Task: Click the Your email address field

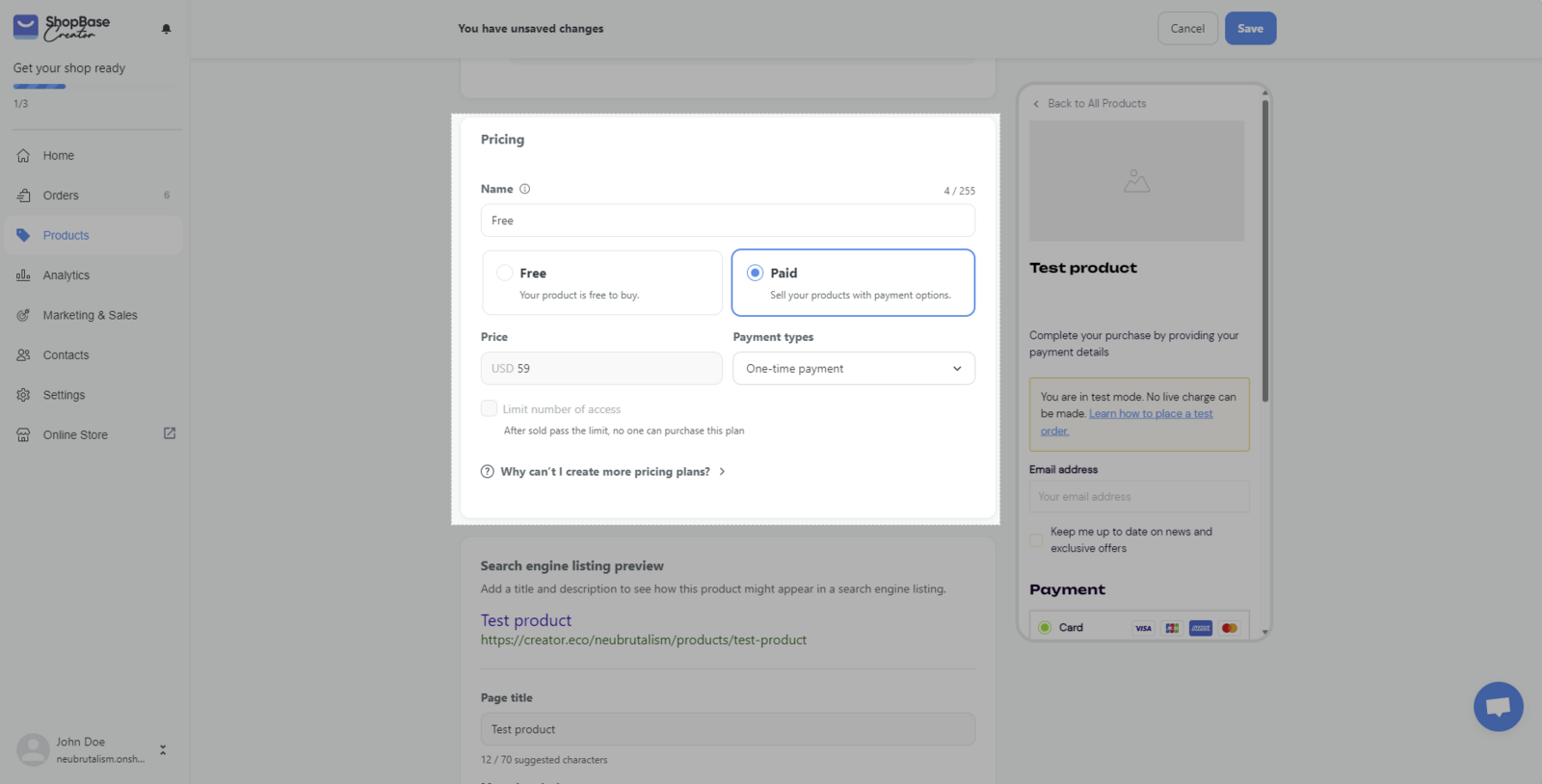Action: 1139,497
